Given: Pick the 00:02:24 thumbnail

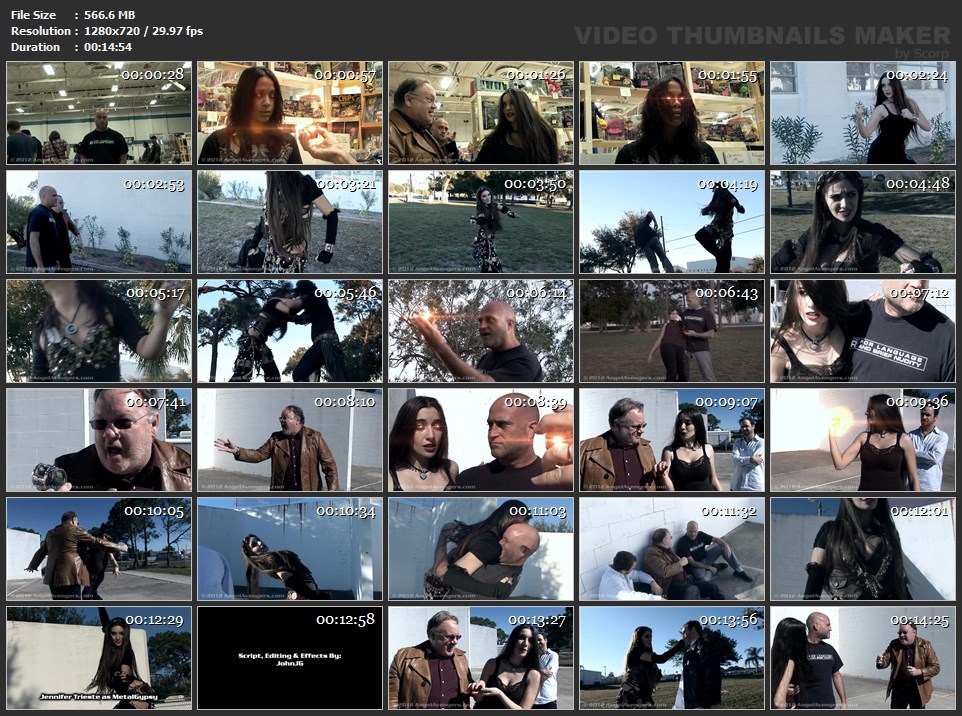Looking at the screenshot, I should point(862,113).
